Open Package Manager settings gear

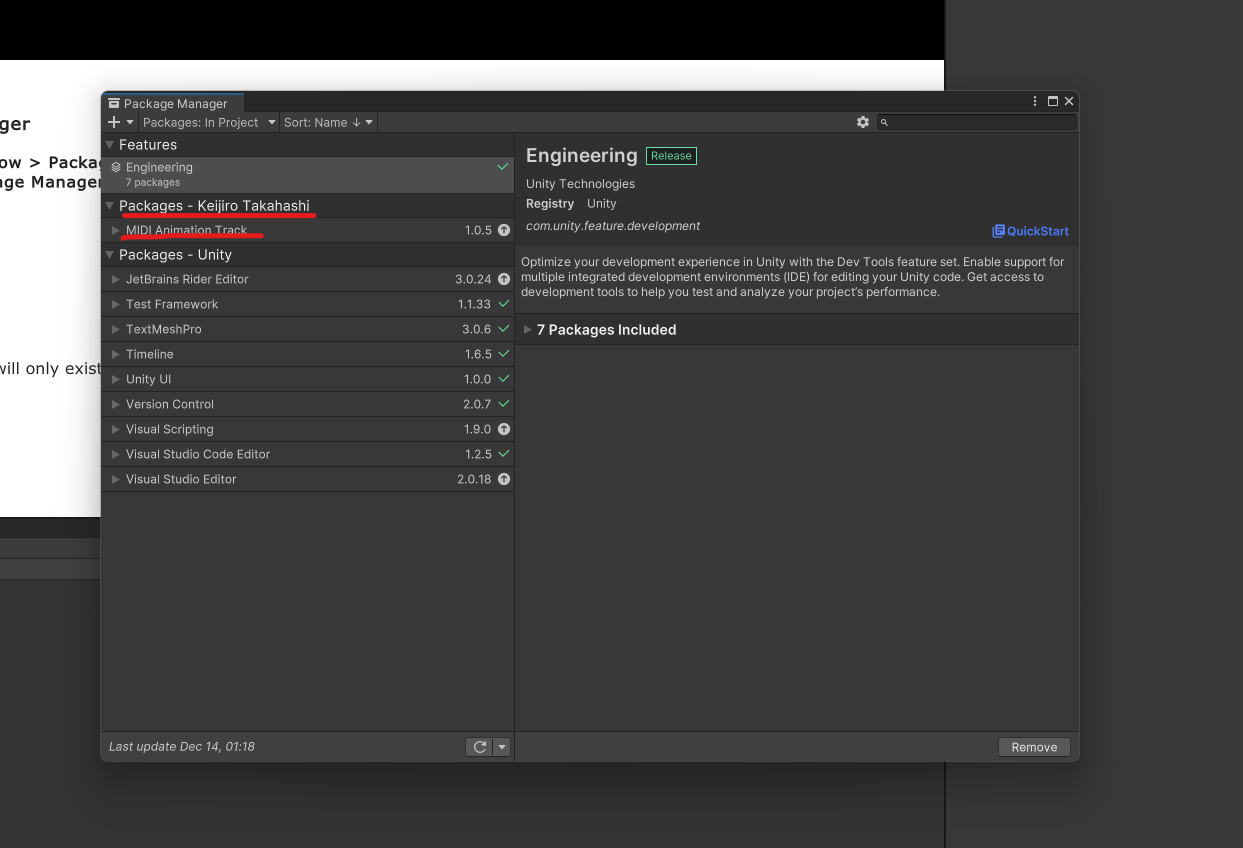[863, 122]
